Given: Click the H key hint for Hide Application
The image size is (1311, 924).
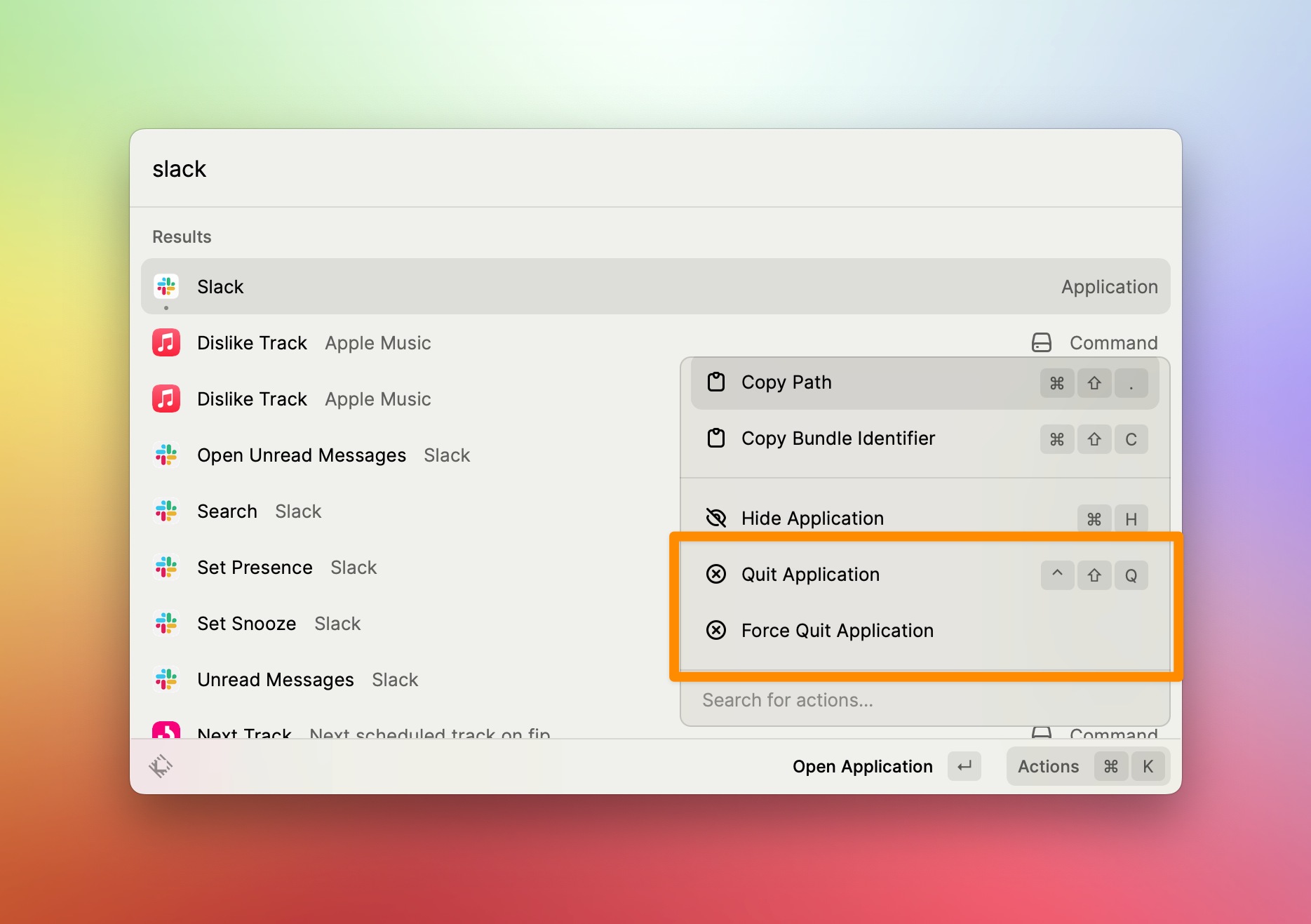Looking at the screenshot, I should (1131, 519).
